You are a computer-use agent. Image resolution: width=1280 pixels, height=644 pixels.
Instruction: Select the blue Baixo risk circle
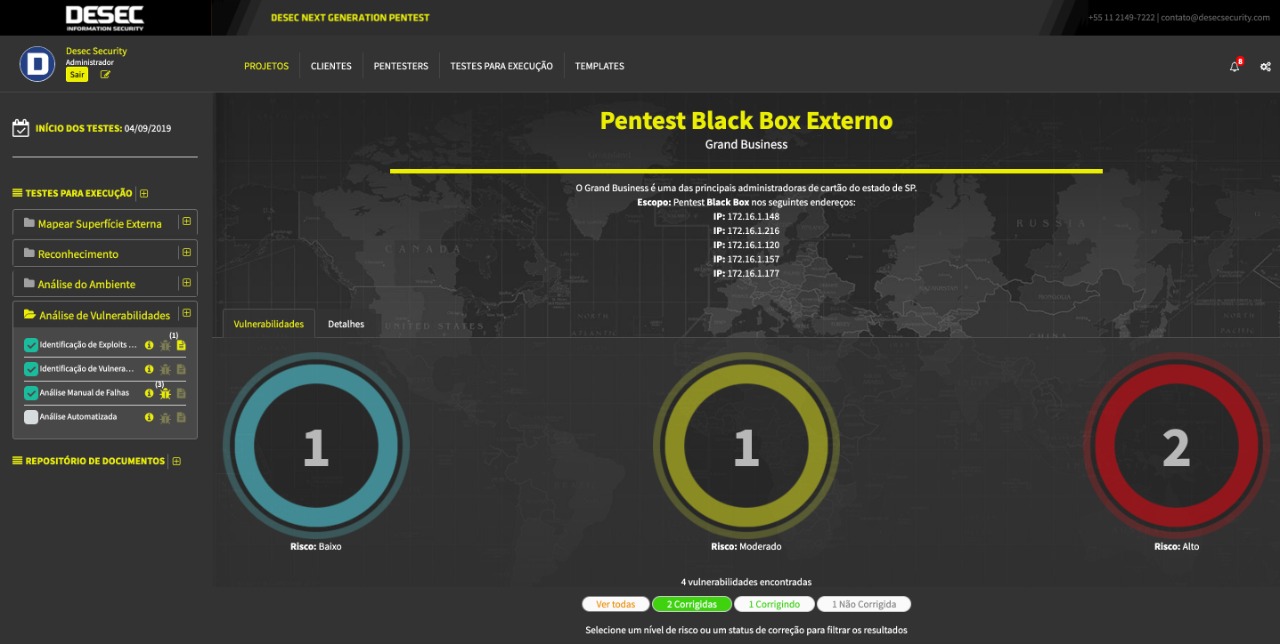pyautogui.click(x=316, y=447)
